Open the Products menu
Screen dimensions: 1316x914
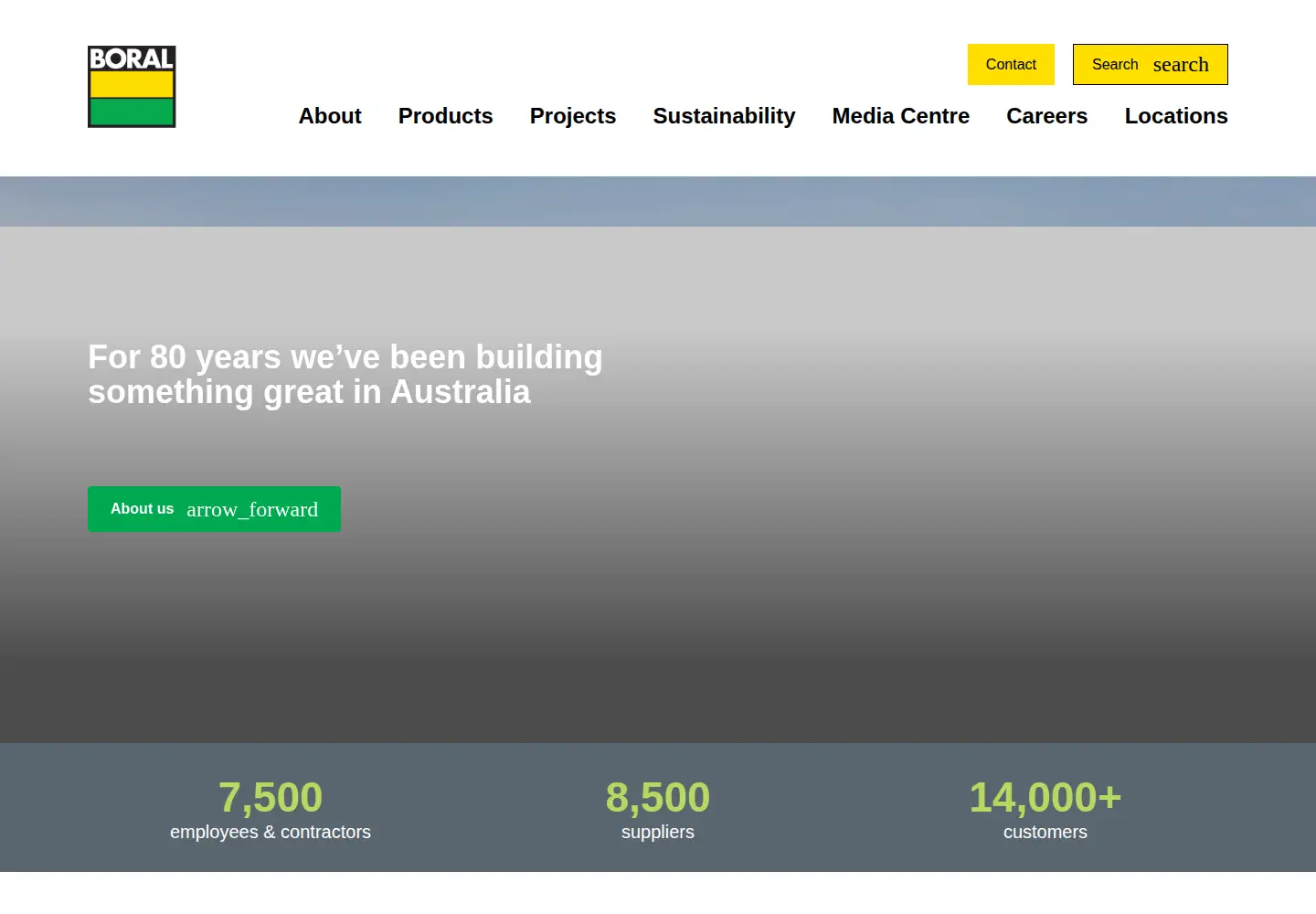[x=445, y=116]
